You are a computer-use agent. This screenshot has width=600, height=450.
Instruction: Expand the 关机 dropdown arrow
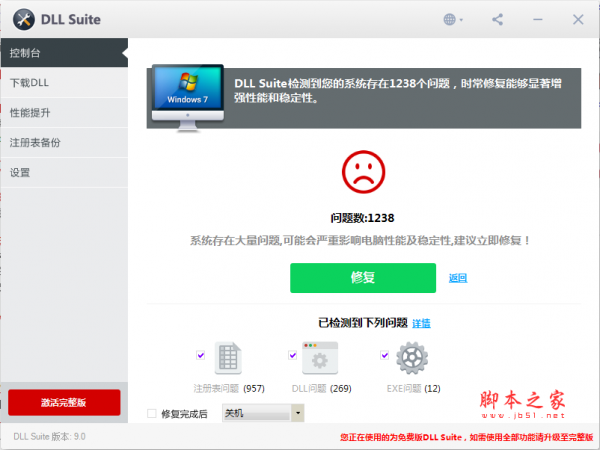298,413
